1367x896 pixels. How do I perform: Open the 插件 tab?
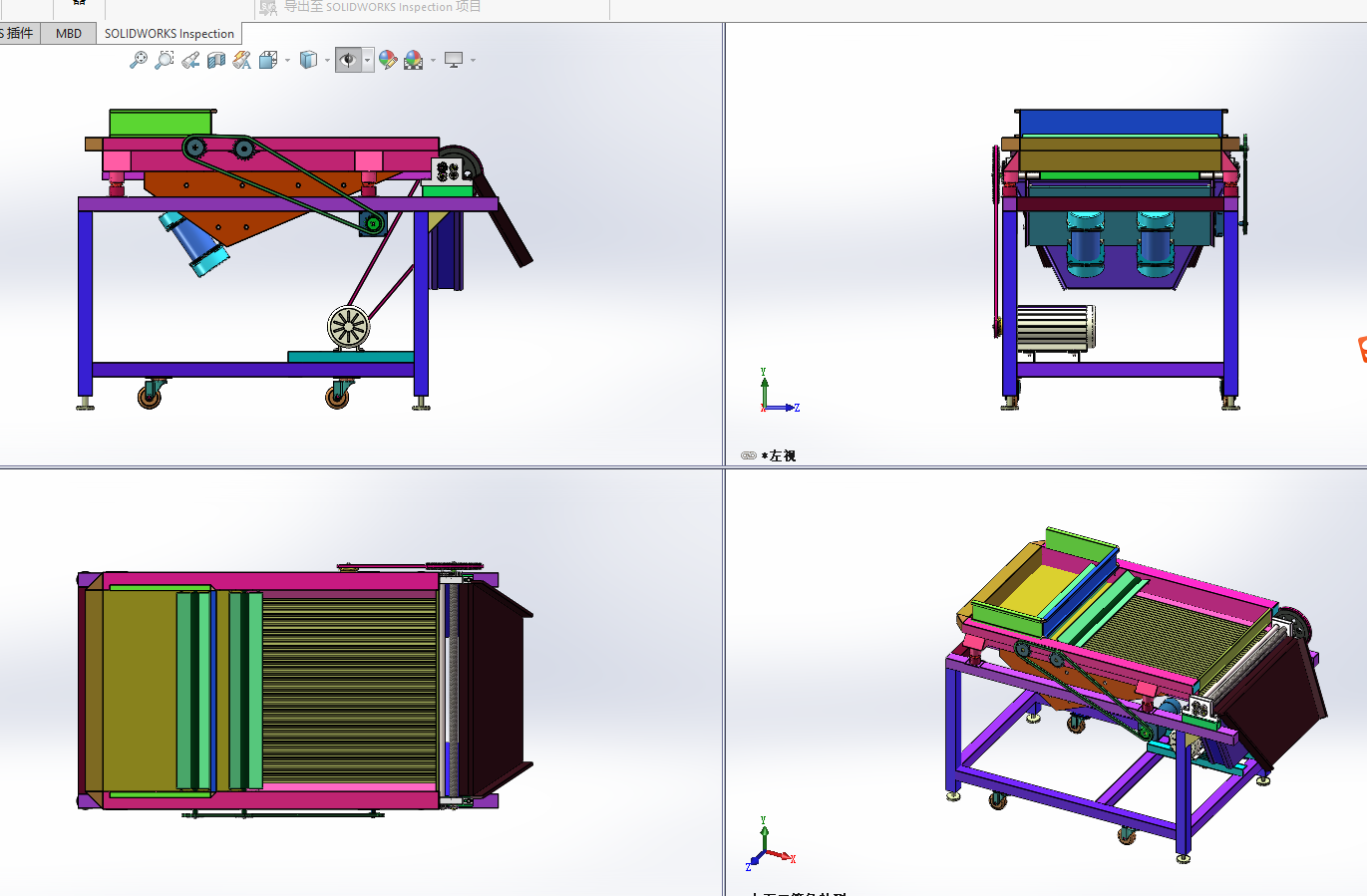tap(19, 33)
